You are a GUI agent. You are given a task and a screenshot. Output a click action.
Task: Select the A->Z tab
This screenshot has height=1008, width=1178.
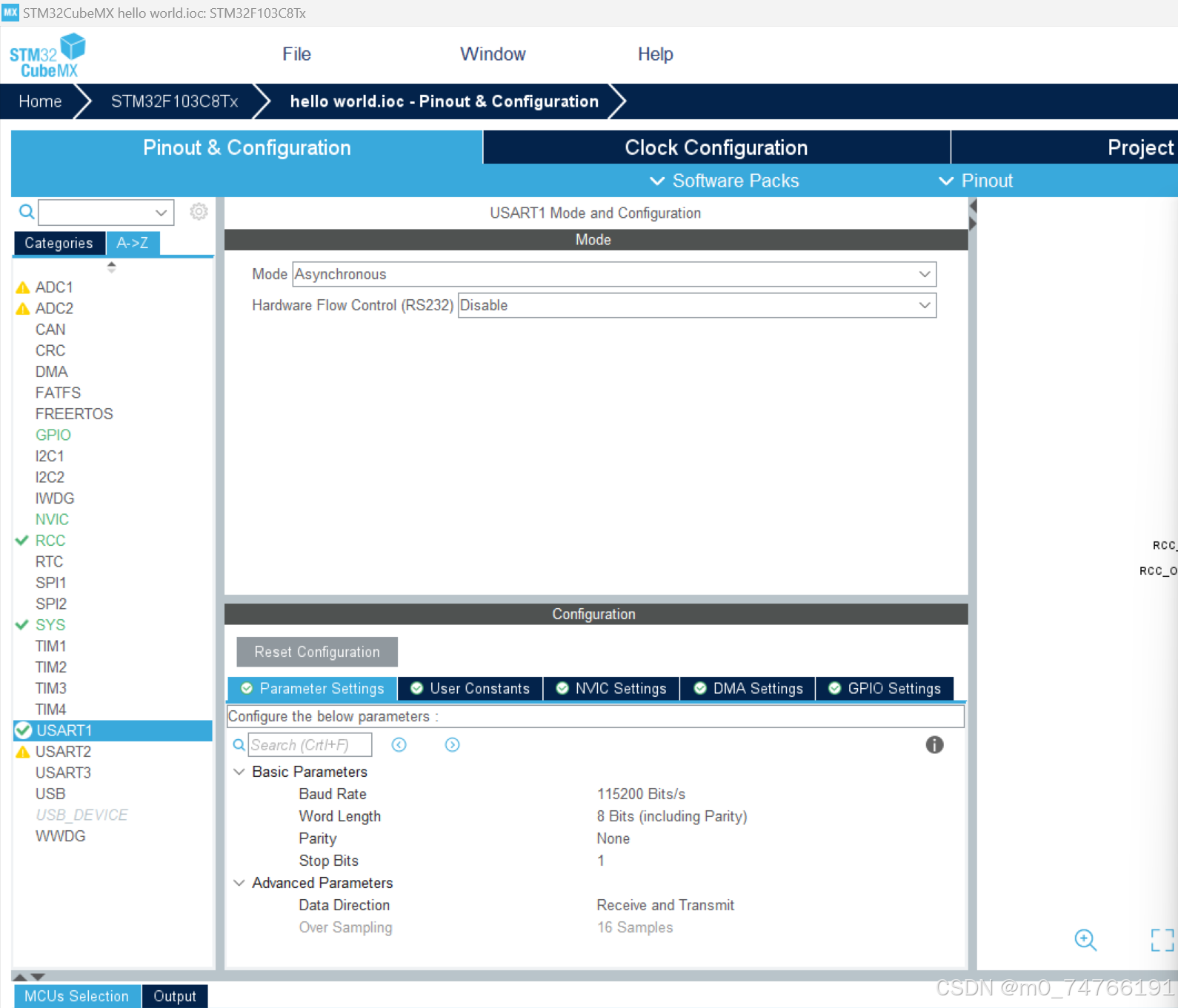click(133, 243)
